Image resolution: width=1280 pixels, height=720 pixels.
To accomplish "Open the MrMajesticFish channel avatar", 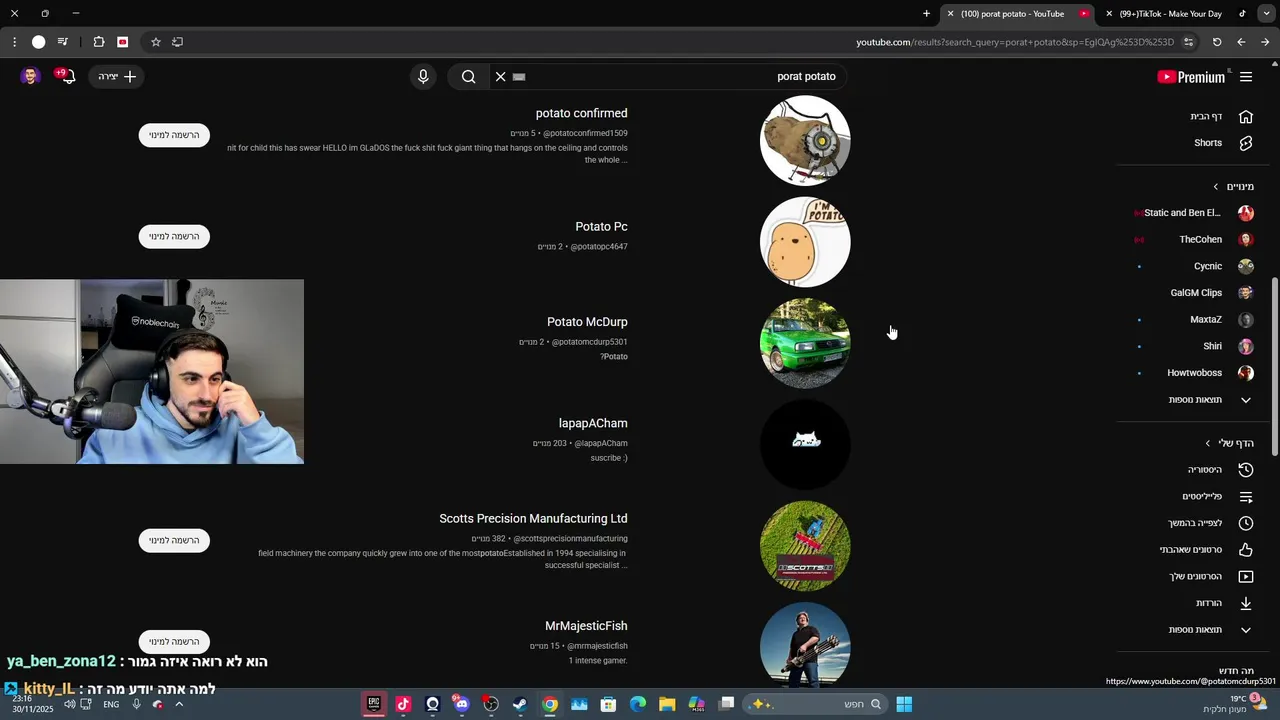I will (x=805, y=645).
